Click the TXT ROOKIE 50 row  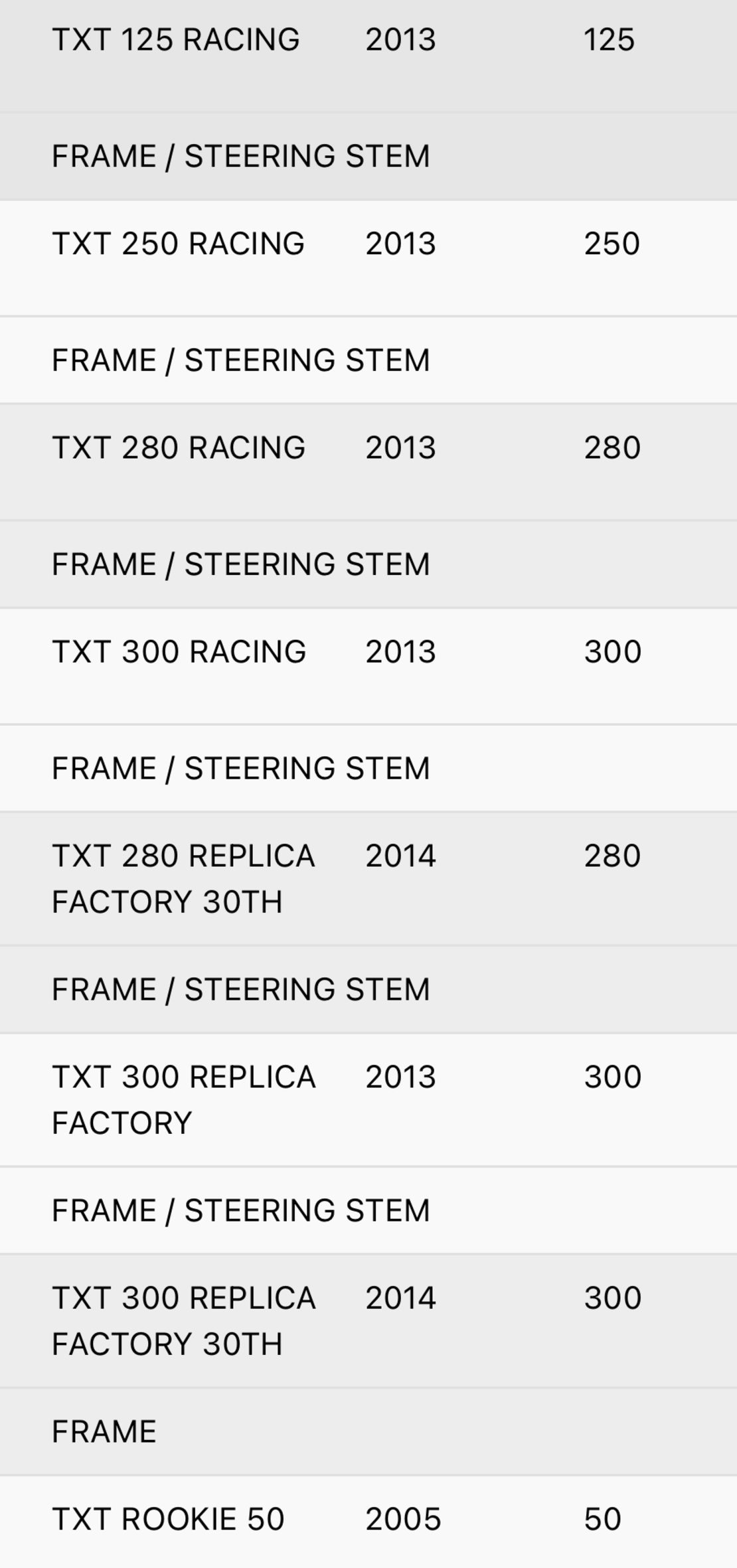(368, 1522)
